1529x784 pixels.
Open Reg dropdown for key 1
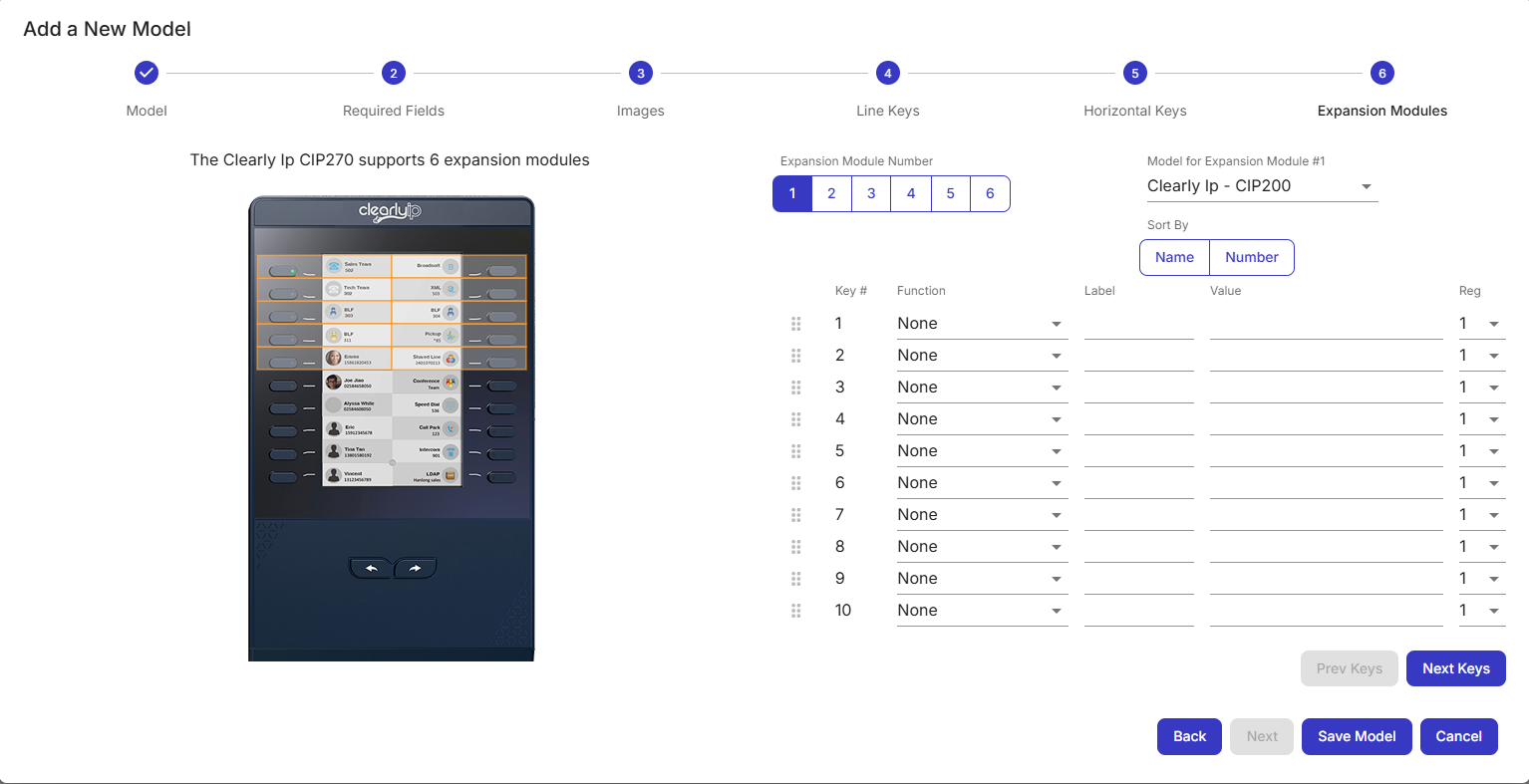click(1482, 324)
